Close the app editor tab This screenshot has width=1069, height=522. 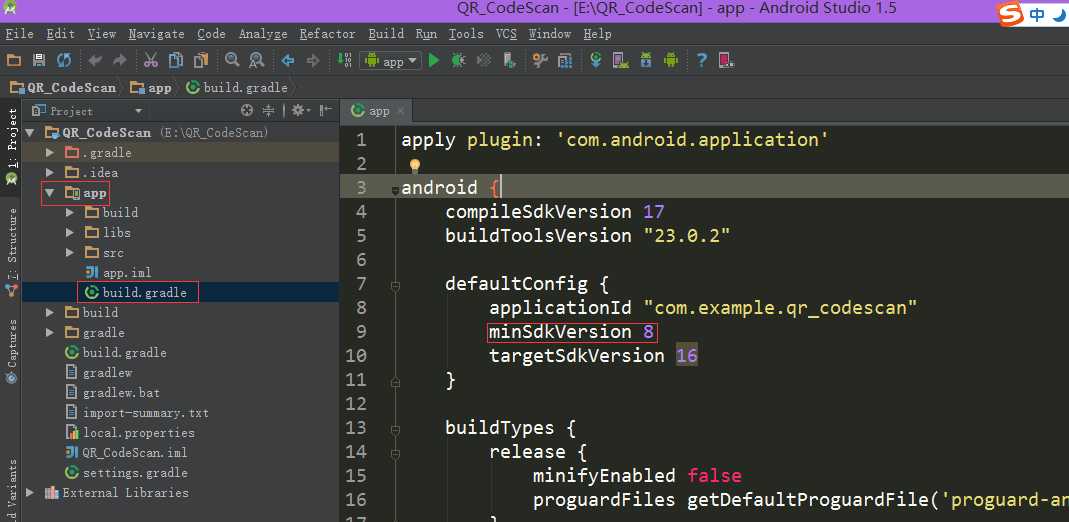400,111
